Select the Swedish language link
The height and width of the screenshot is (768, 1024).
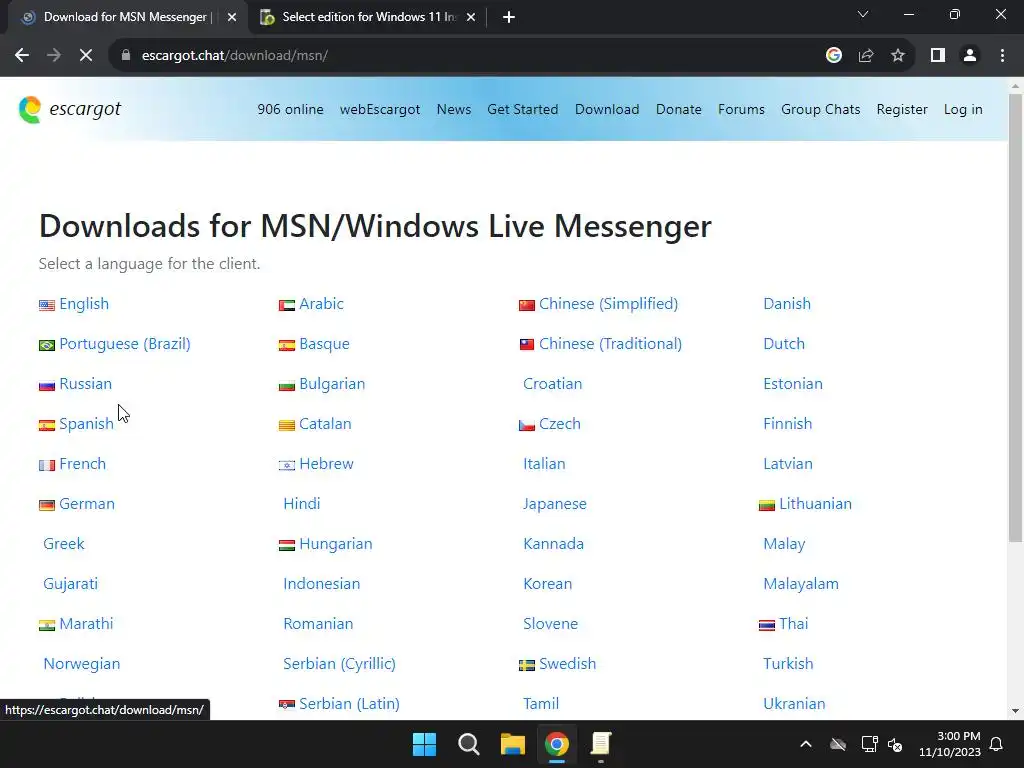click(x=567, y=664)
